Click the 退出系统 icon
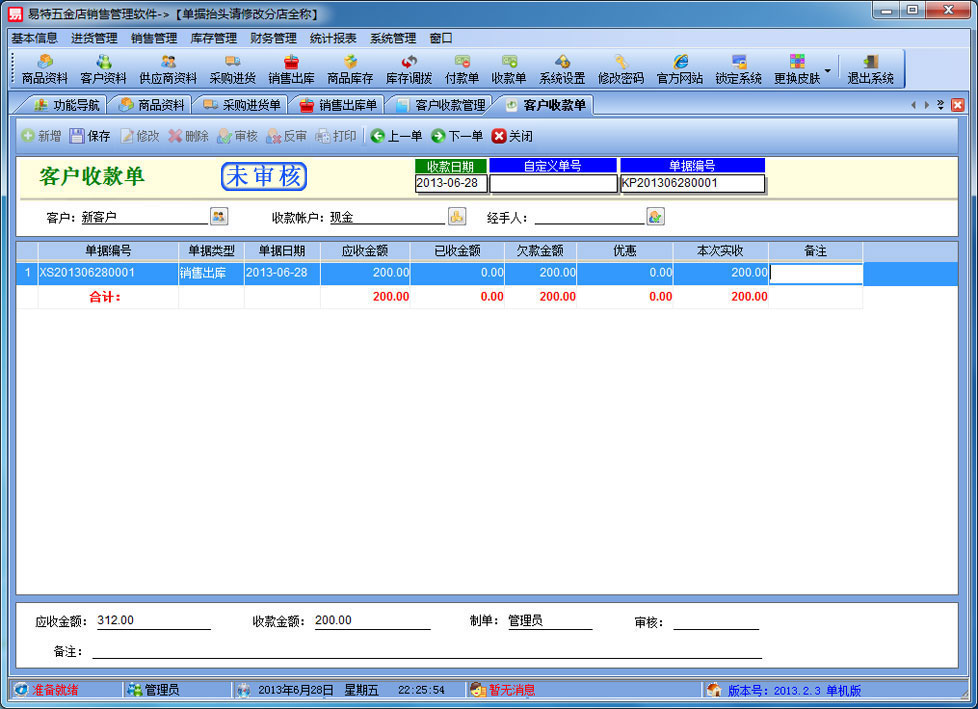 (871, 69)
